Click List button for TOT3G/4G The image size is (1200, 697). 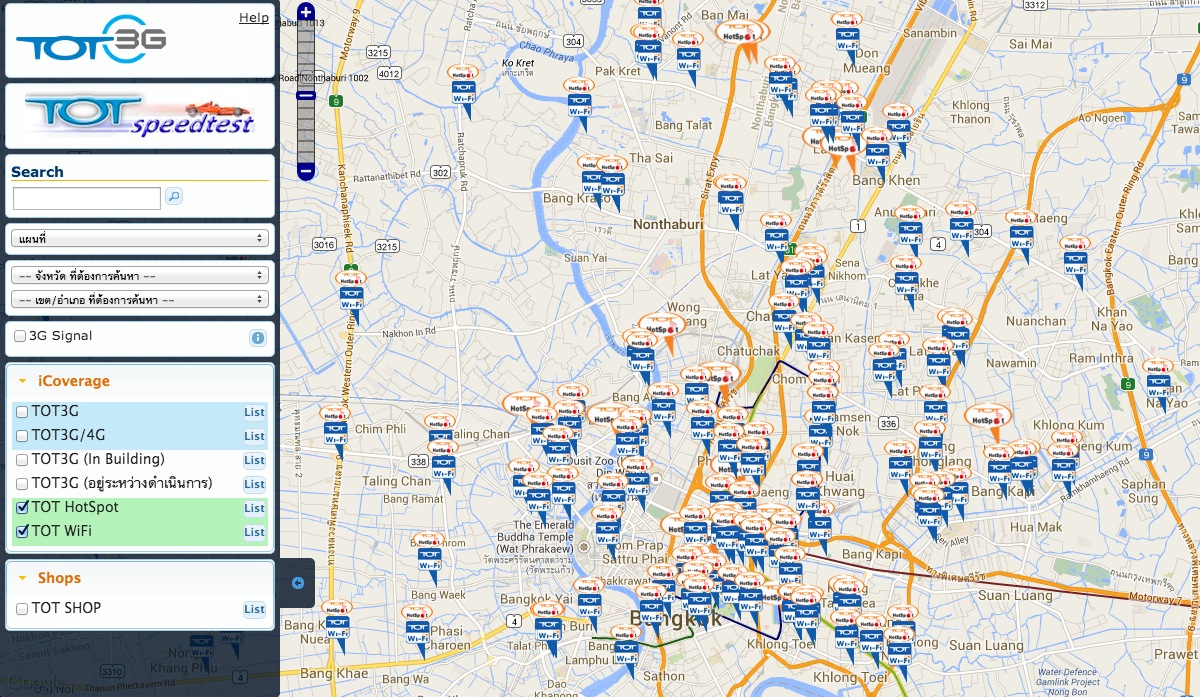point(254,436)
